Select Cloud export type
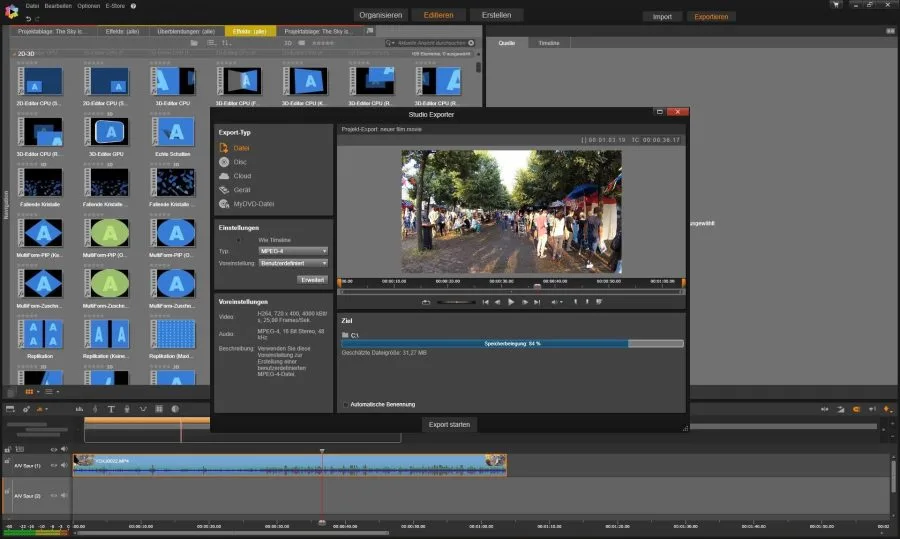This screenshot has height=539, width=900. click(235, 176)
